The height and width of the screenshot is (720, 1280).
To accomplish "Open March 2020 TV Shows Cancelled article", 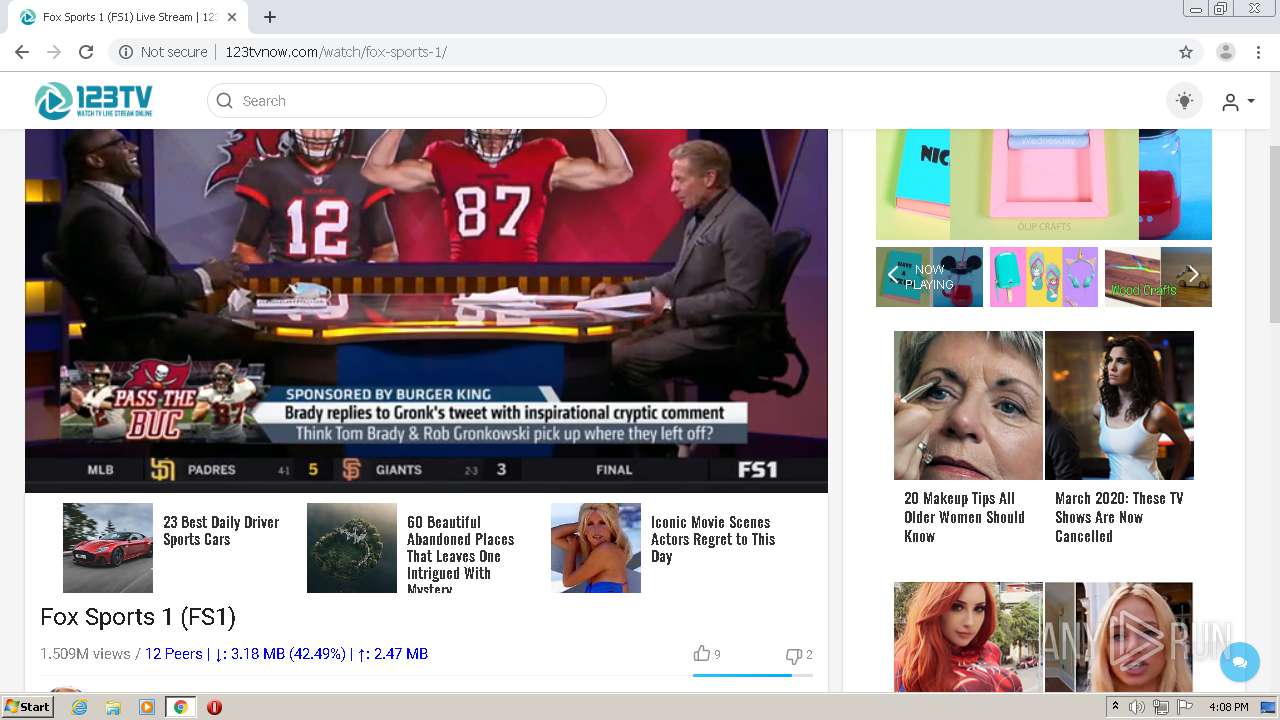I will click(1119, 517).
